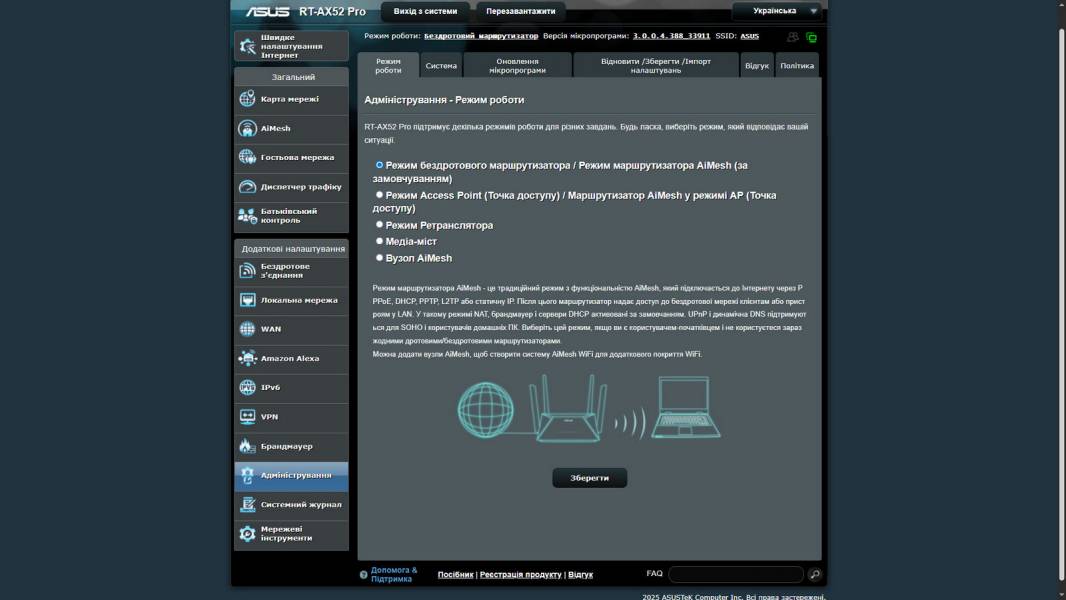Viewport: 1066px width, 600px height.
Task: Open Диспетчер трафіку gauge icon
Action: (247, 187)
